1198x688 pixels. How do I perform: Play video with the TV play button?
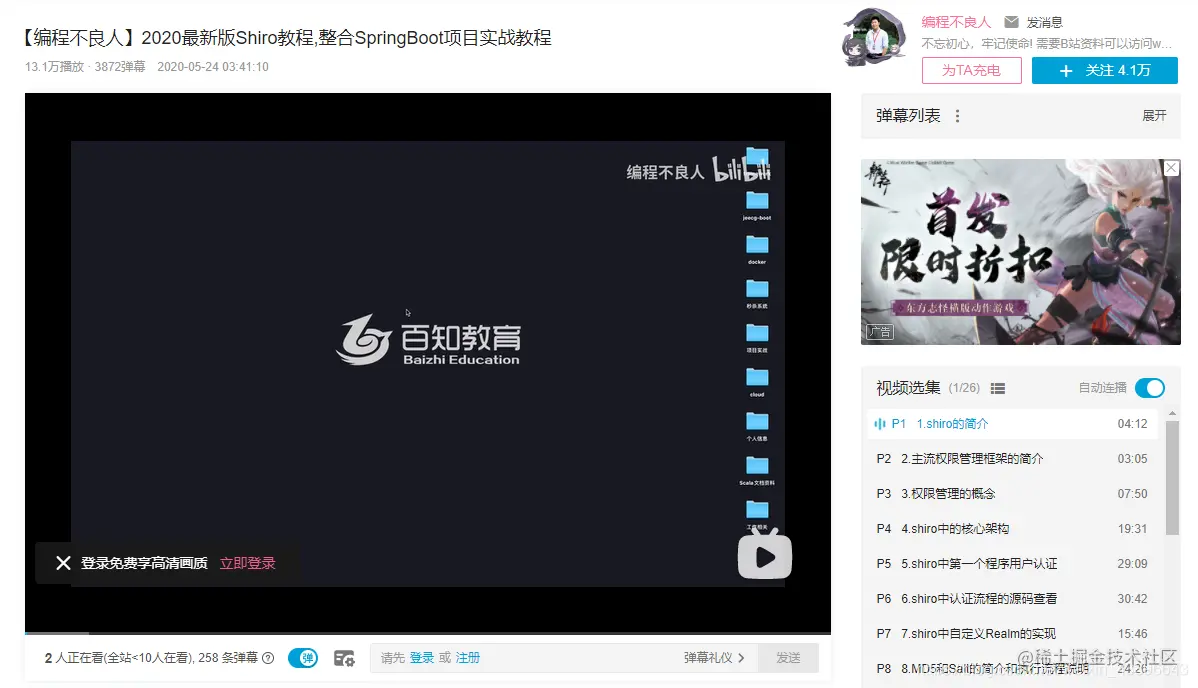[x=765, y=555]
